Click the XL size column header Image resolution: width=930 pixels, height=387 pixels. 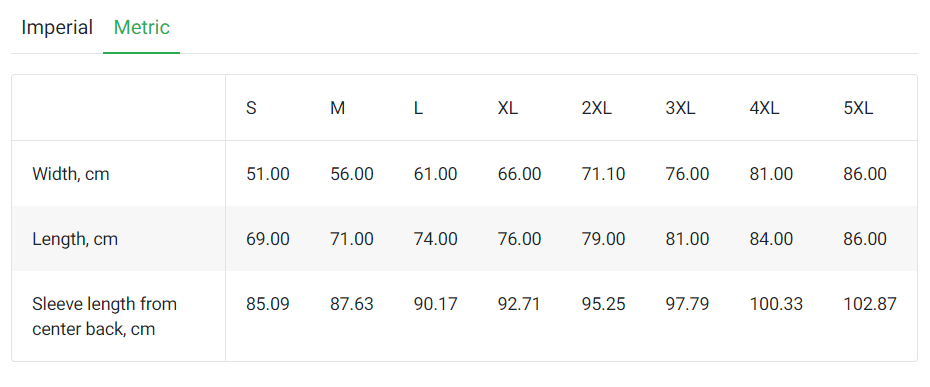click(508, 109)
